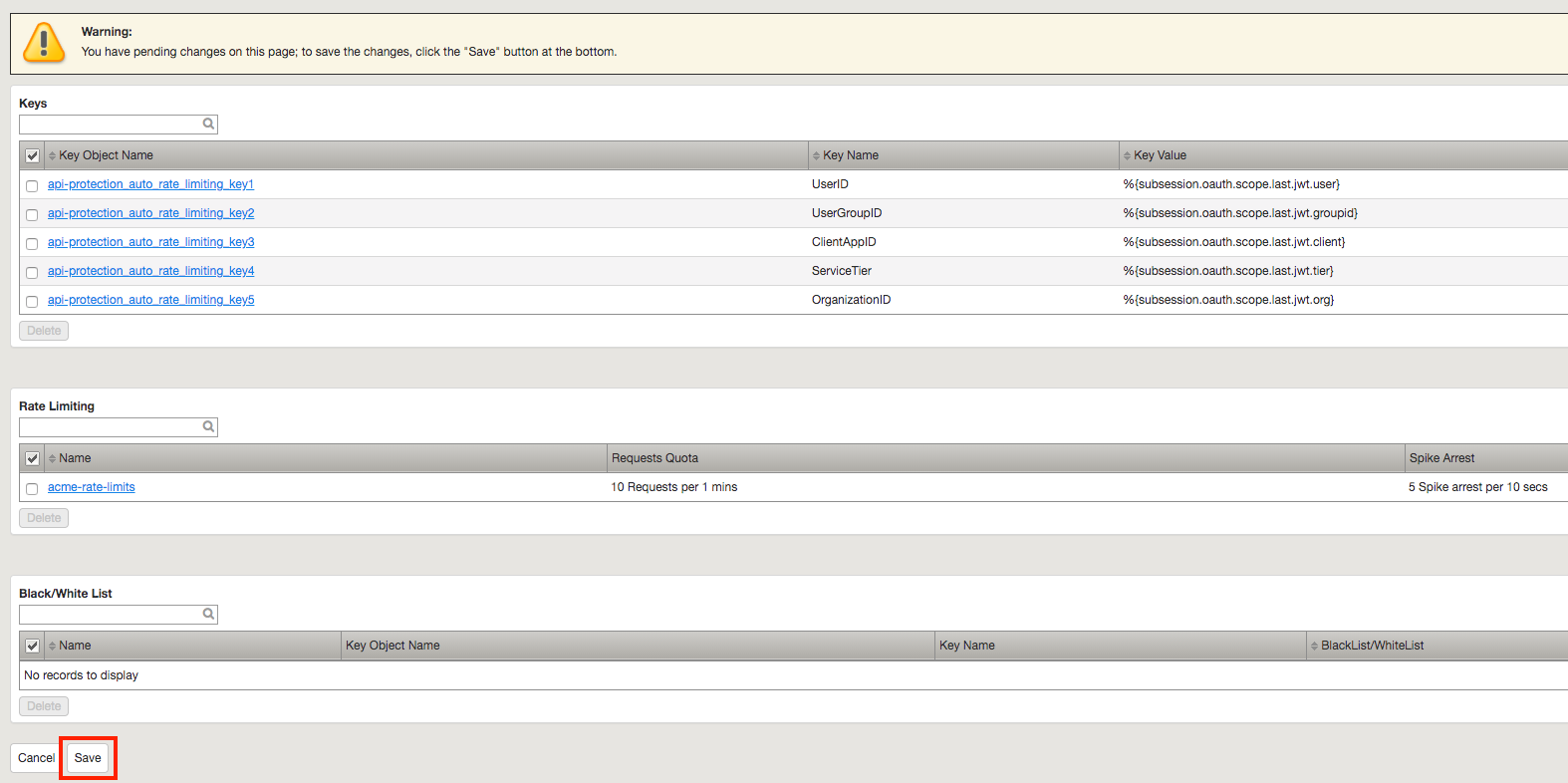Screen dimensions: 1568x783
Task: Click the search magnifier in Rate Limiting filter
Action: pos(208,426)
